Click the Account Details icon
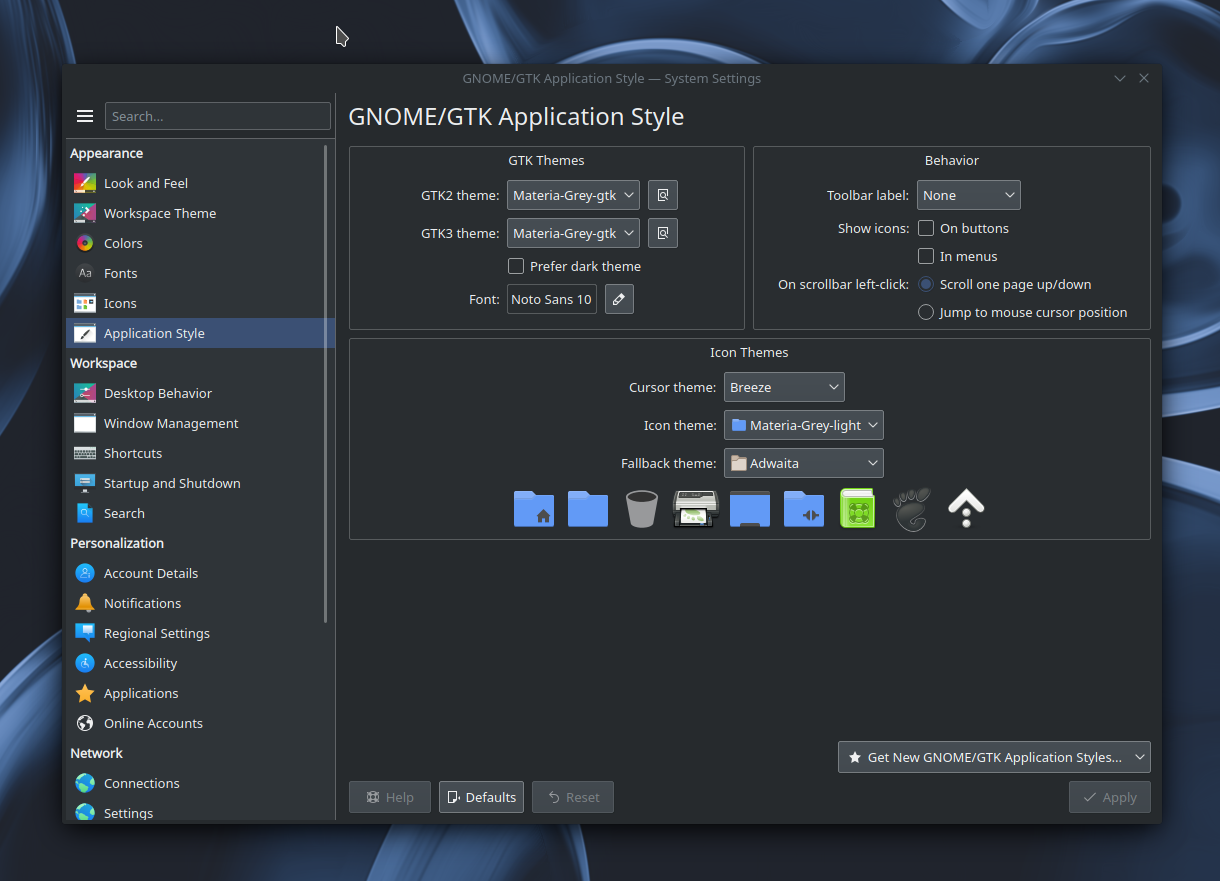 click(85, 573)
